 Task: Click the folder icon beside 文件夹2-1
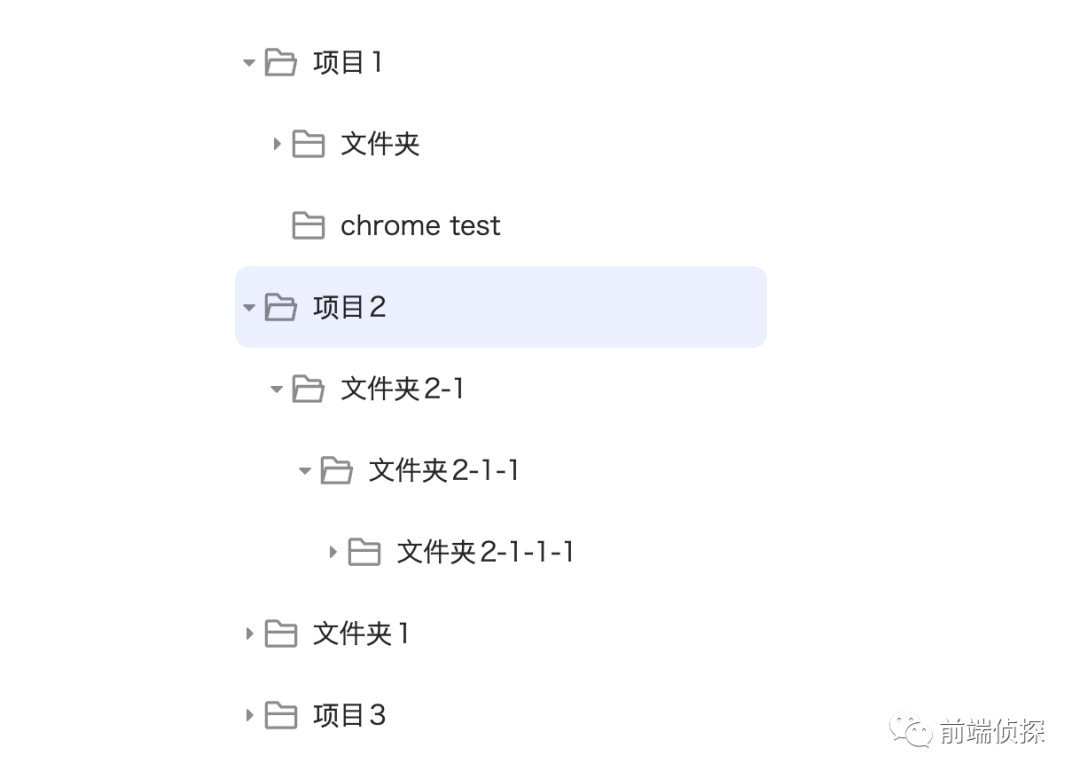pos(309,388)
